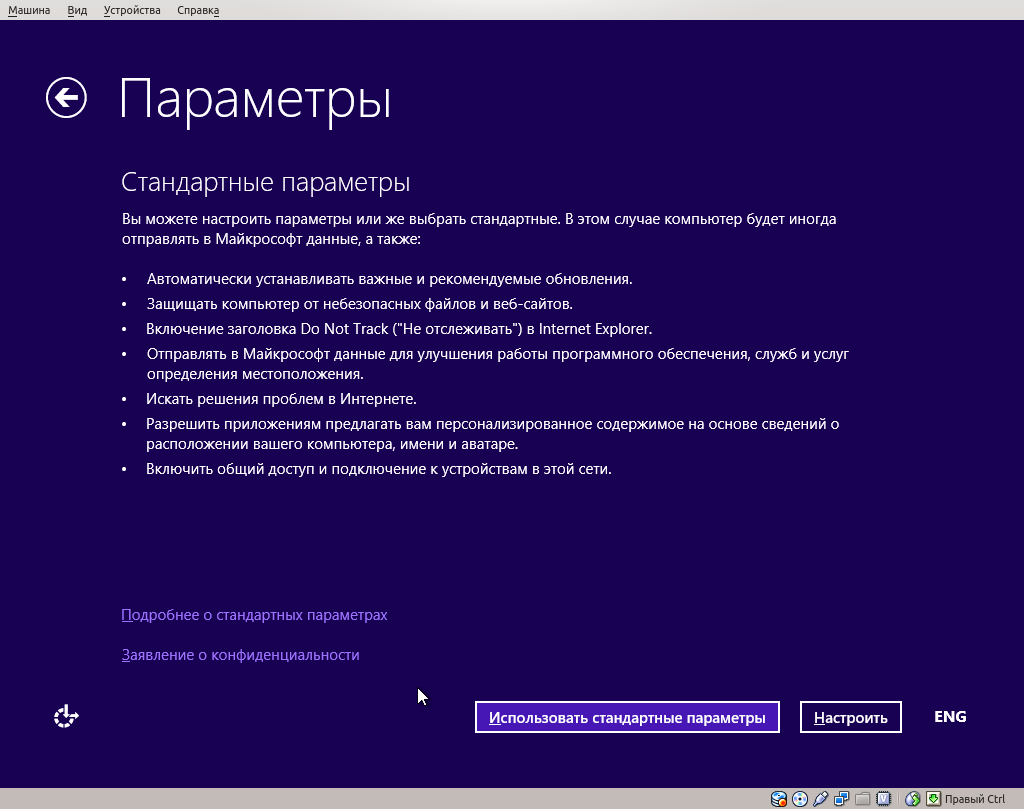The width and height of the screenshot is (1024, 809).
Task: Click the Настроить button
Action: coord(850,716)
